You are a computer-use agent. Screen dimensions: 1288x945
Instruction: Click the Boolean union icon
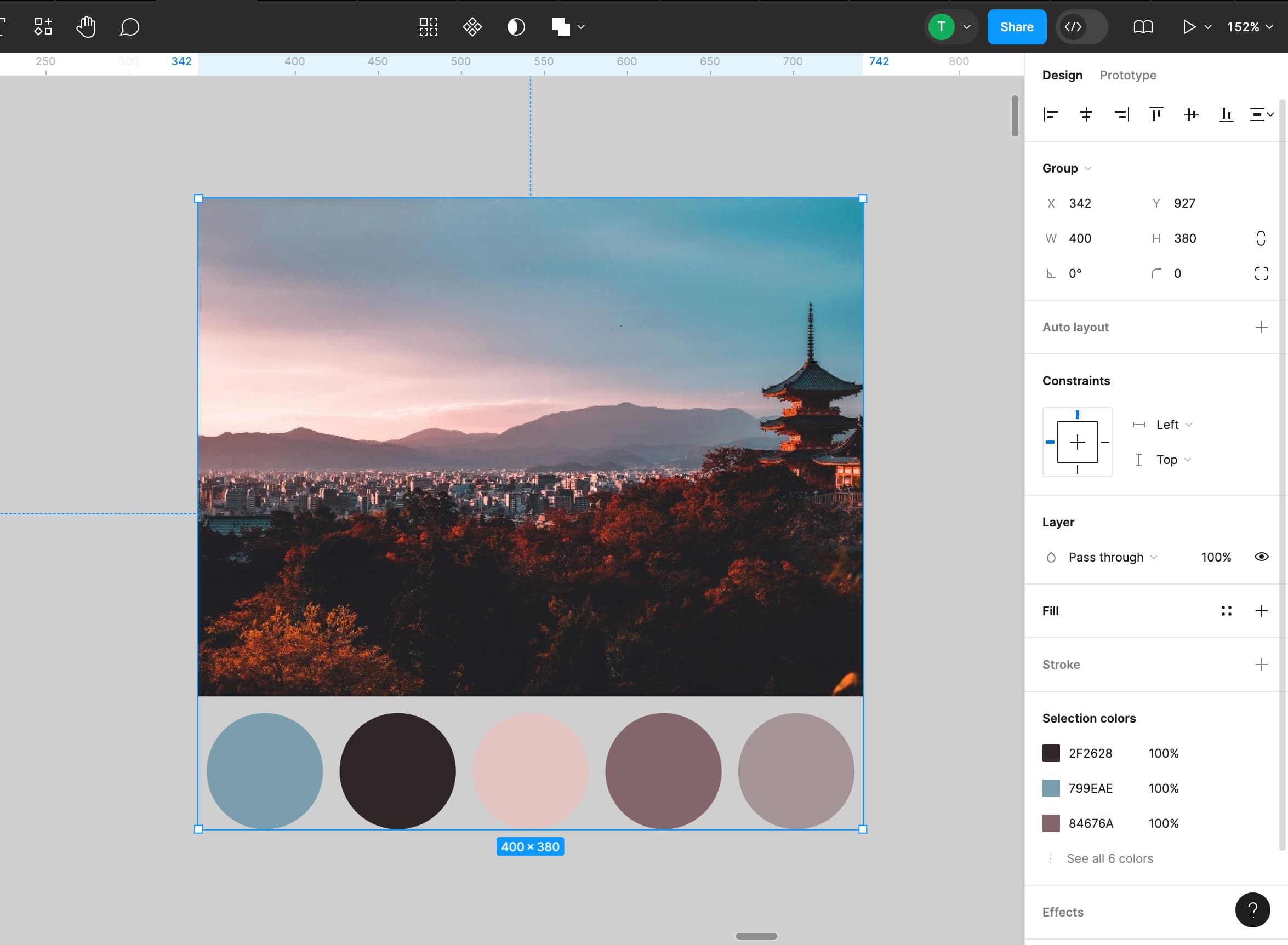coord(561,26)
